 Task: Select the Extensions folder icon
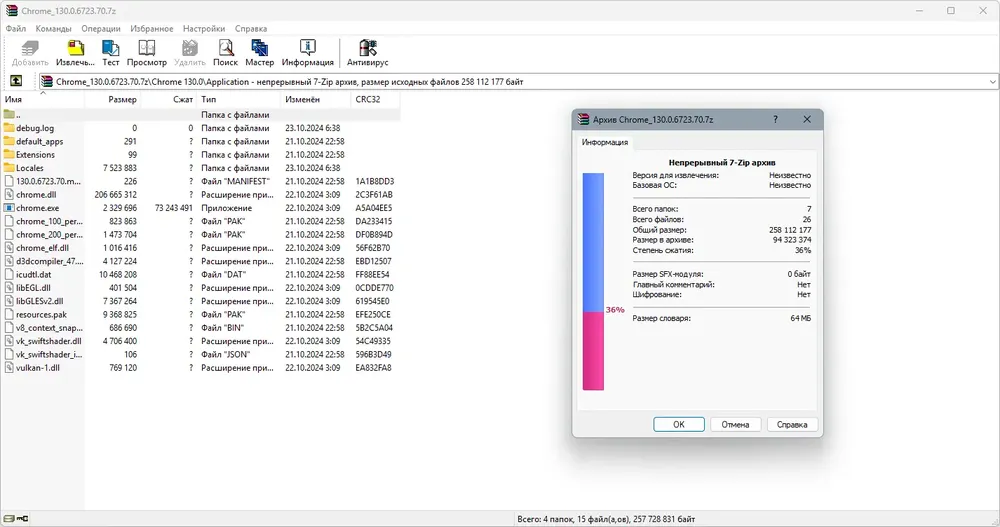click(9, 154)
